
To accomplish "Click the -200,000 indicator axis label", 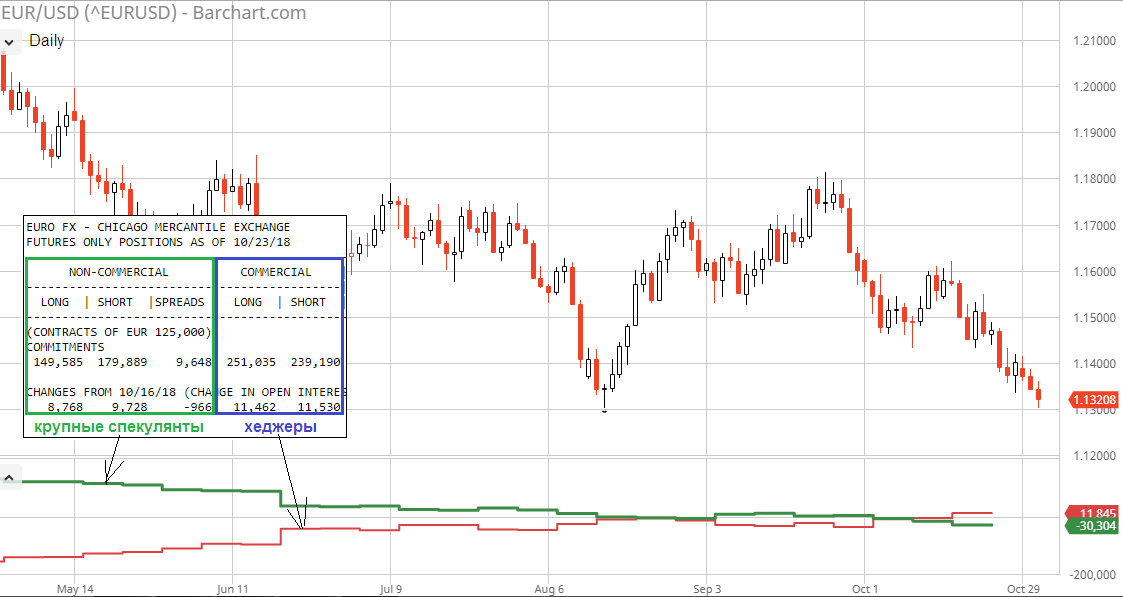I will (1094, 575).
